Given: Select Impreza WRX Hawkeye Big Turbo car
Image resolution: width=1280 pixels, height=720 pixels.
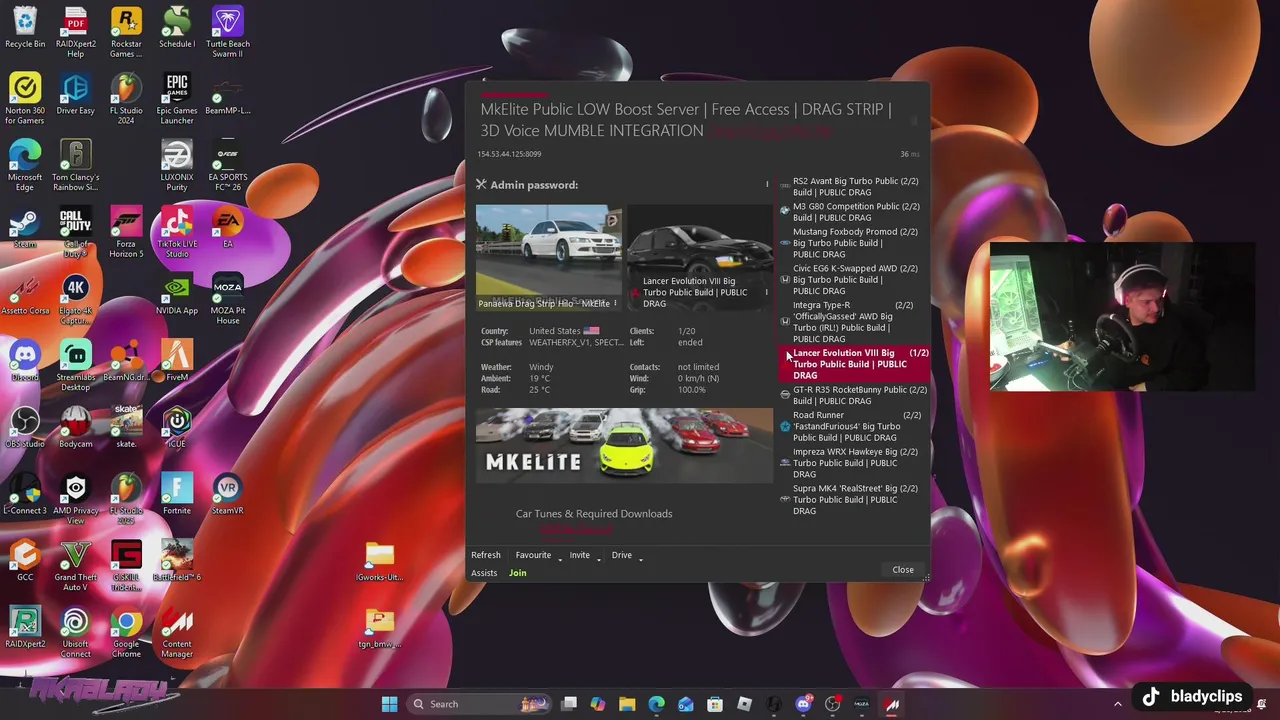Looking at the screenshot, I should click(x=853, y=463).
